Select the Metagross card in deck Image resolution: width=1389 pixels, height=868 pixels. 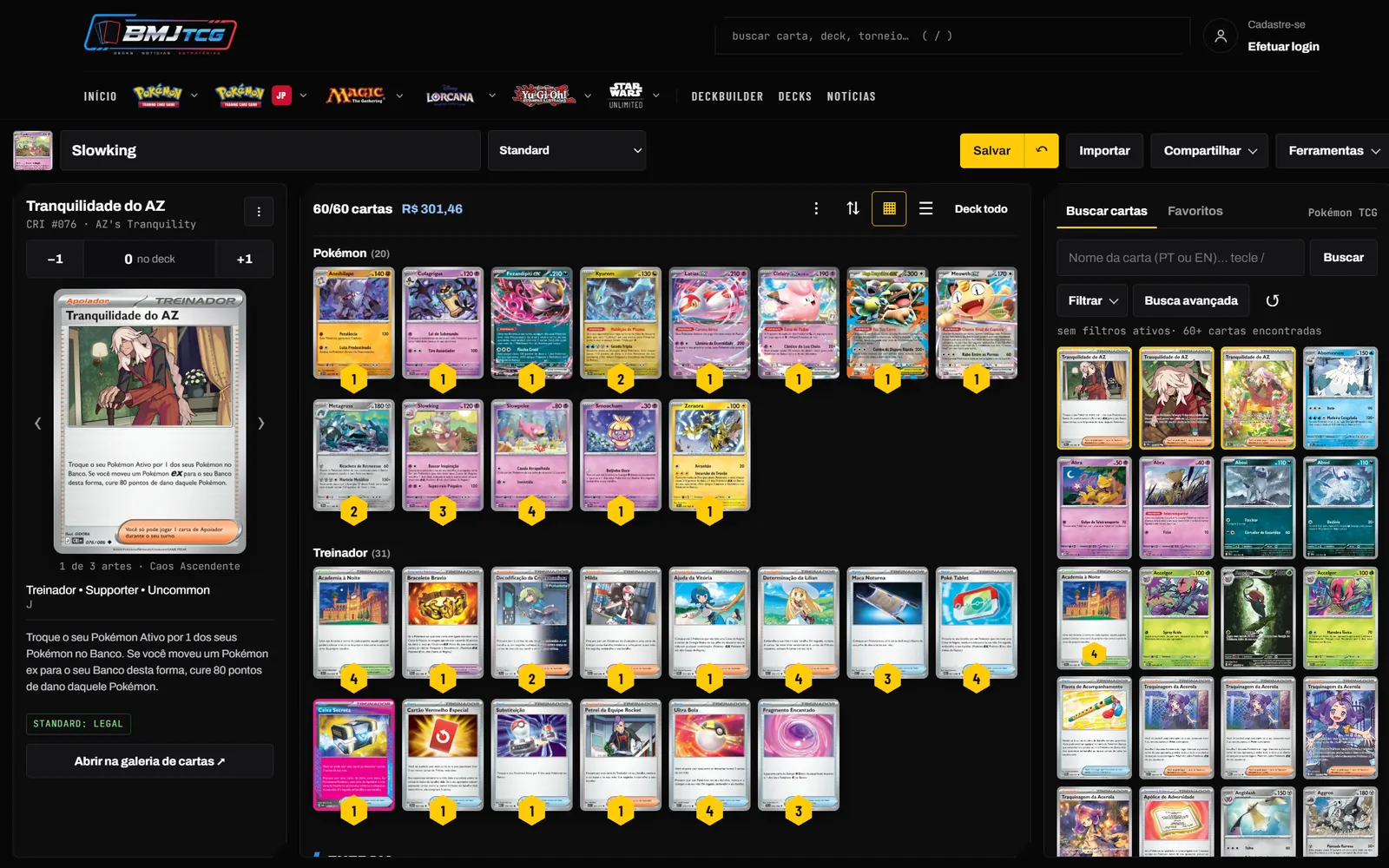tap(353, 455)
